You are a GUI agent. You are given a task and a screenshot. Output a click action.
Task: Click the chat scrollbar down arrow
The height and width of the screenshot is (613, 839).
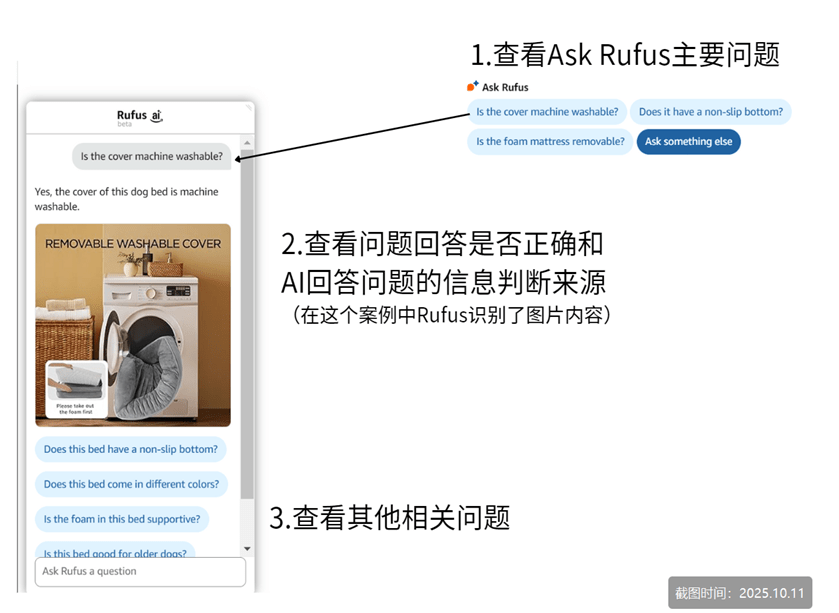tap(247, 548)
